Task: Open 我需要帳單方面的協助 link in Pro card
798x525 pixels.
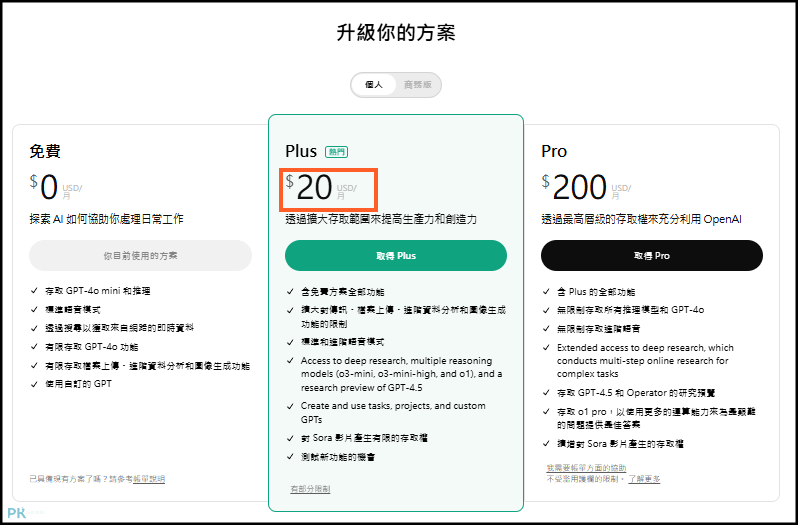Action: tap(586, 468)
